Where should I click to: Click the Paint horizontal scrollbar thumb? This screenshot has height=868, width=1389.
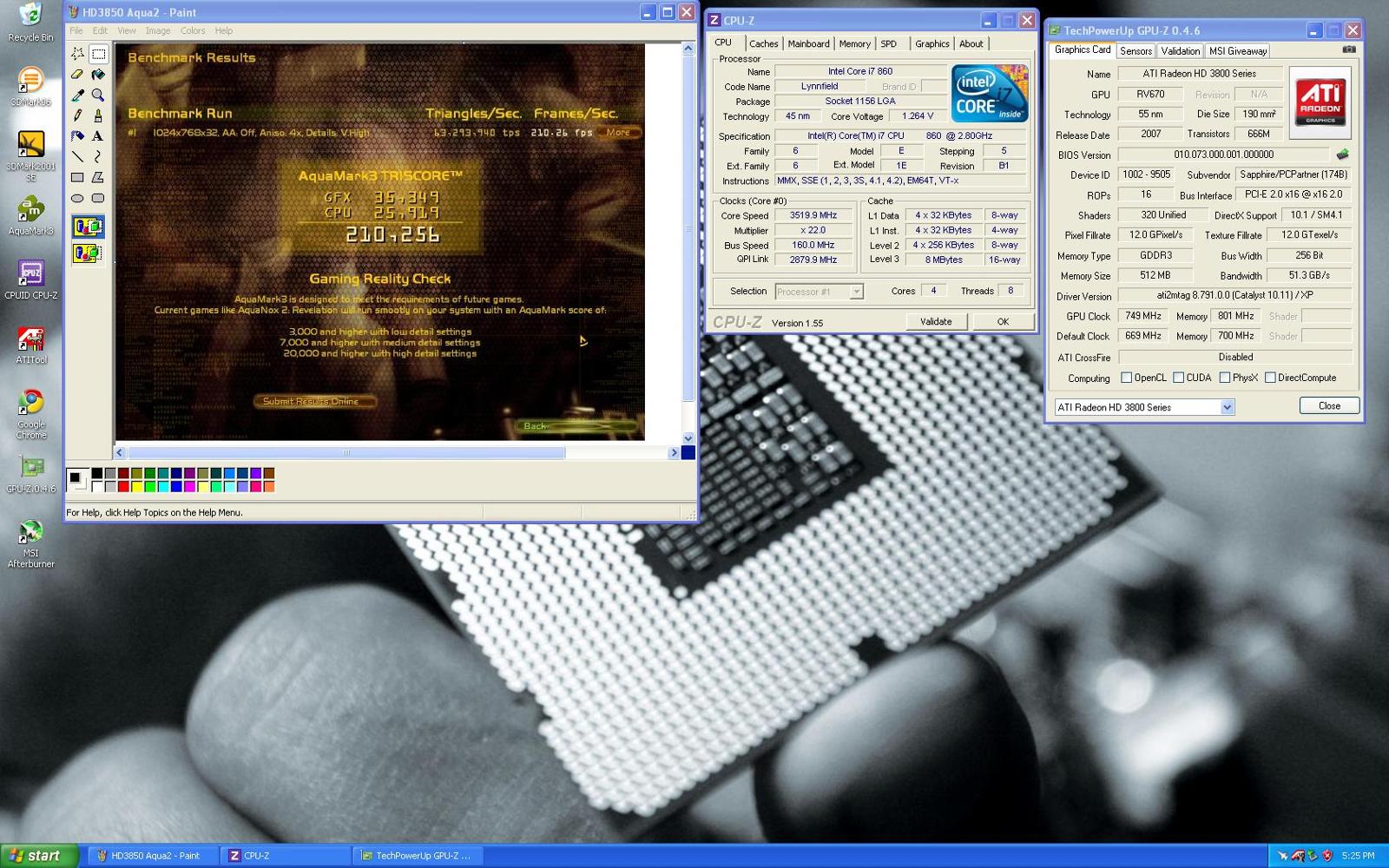[x=346, y=452]
